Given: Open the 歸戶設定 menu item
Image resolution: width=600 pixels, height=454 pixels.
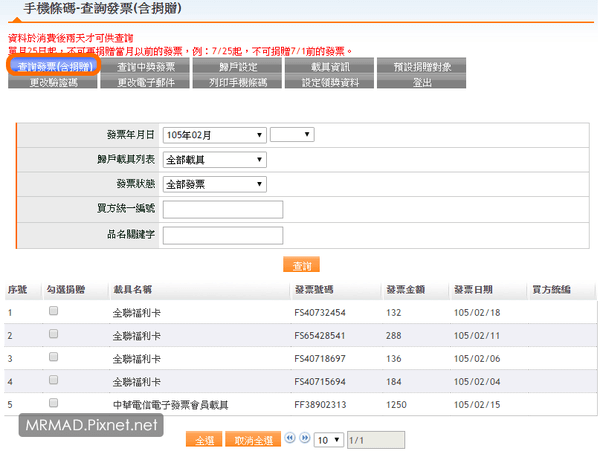Looking at the screenshot, I should pos(238,67).
